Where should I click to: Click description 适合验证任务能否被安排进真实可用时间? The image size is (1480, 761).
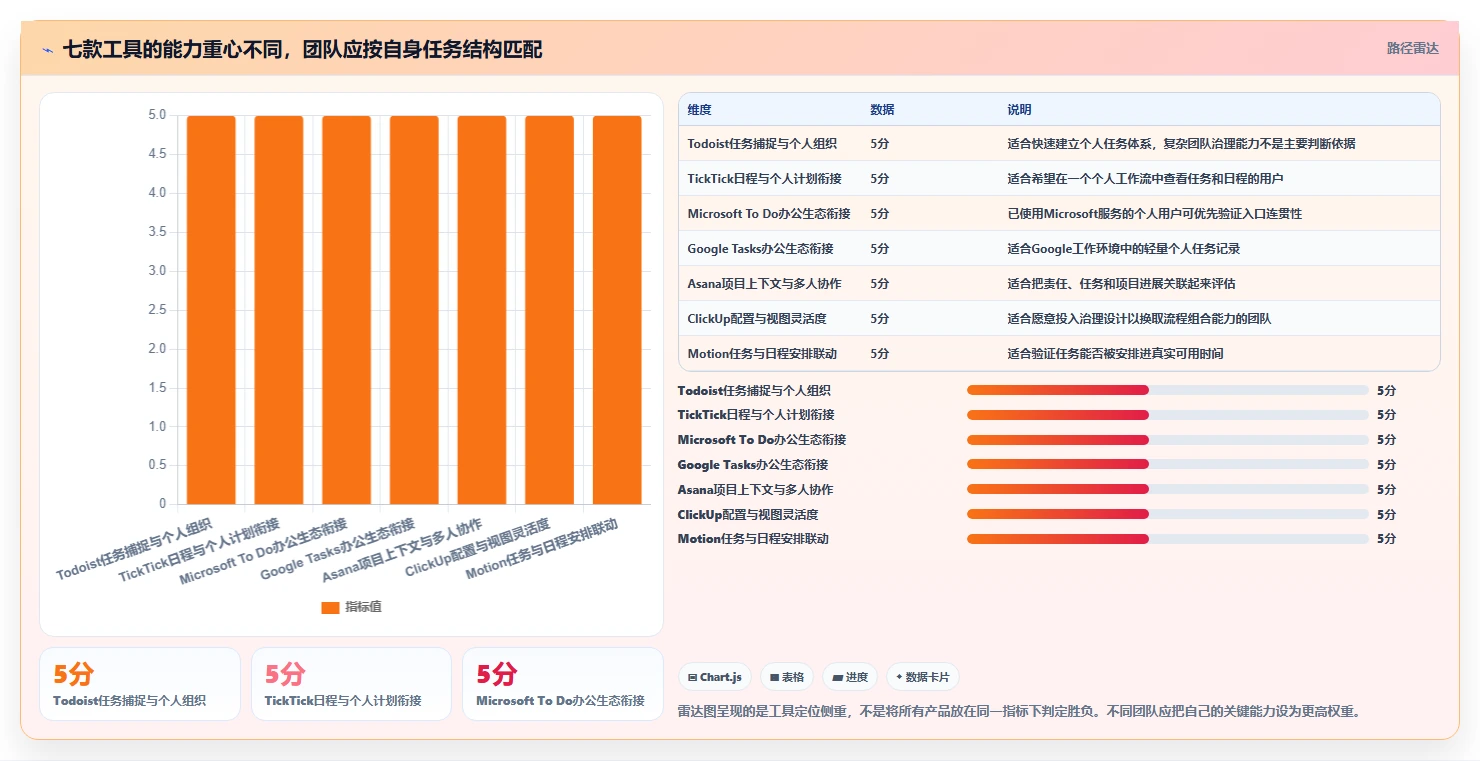(1115, 354)
